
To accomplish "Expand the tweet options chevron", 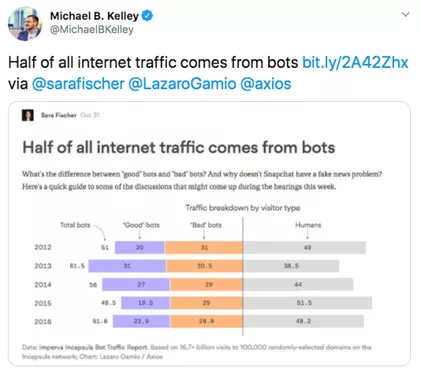I will (x=405, y=15).
